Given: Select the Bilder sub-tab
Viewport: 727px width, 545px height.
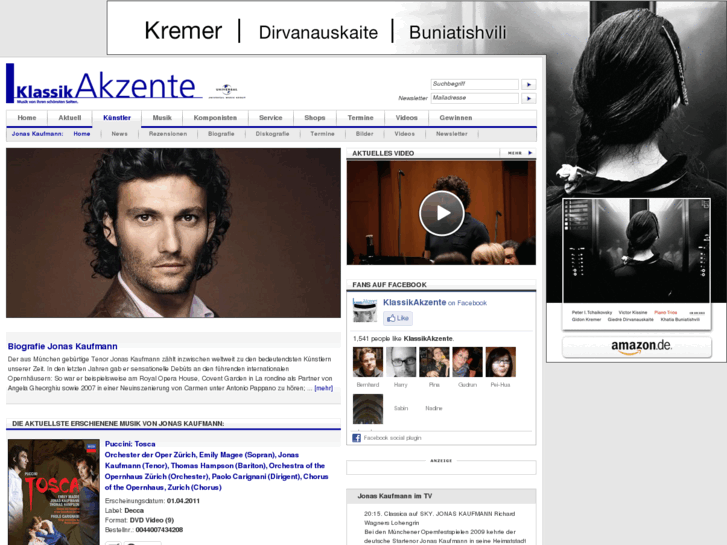Looking at the screenshot, I should (x=364, y=134).
